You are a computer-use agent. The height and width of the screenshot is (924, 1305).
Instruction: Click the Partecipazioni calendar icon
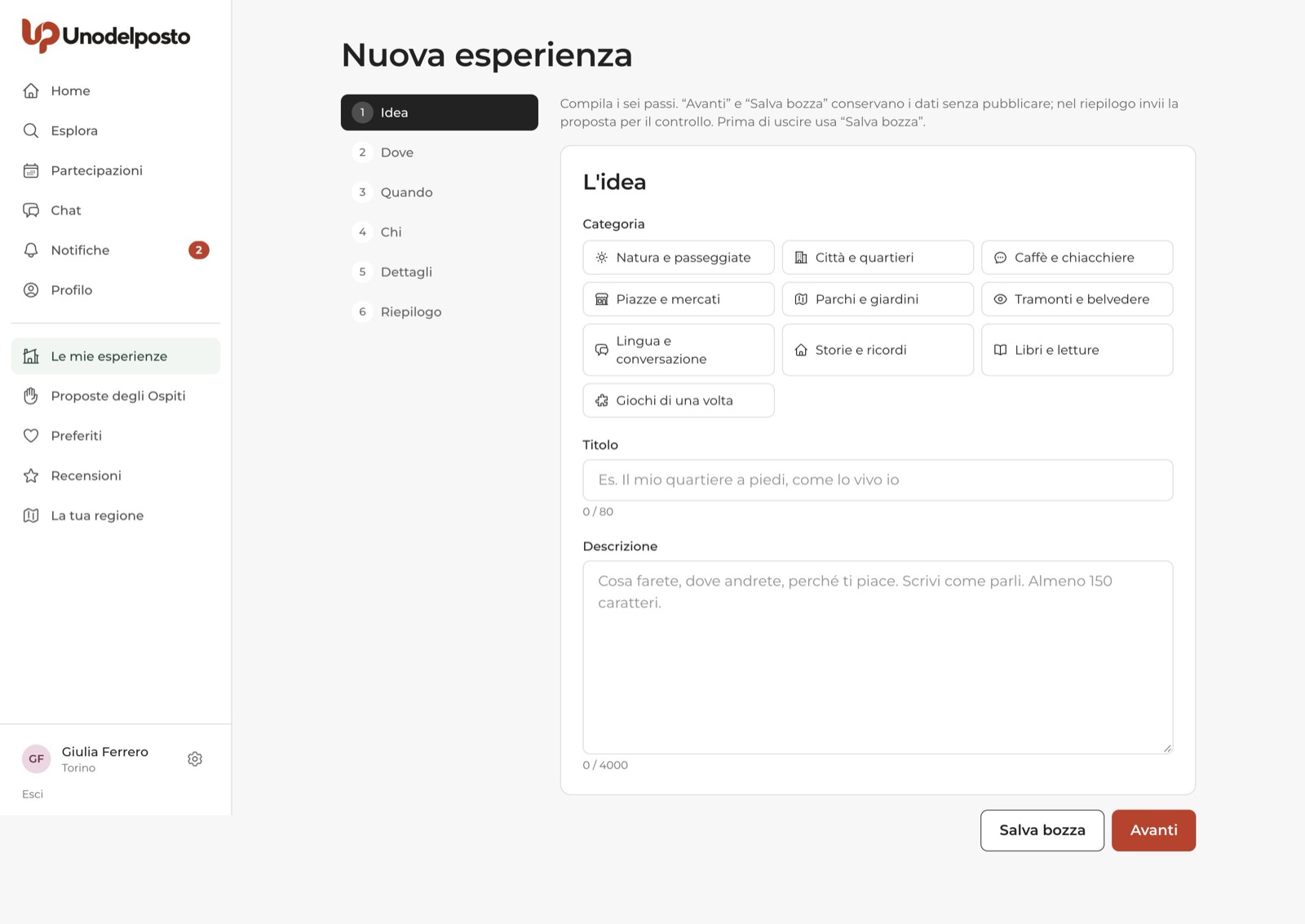pyautogui.click(x=31, y=170)
